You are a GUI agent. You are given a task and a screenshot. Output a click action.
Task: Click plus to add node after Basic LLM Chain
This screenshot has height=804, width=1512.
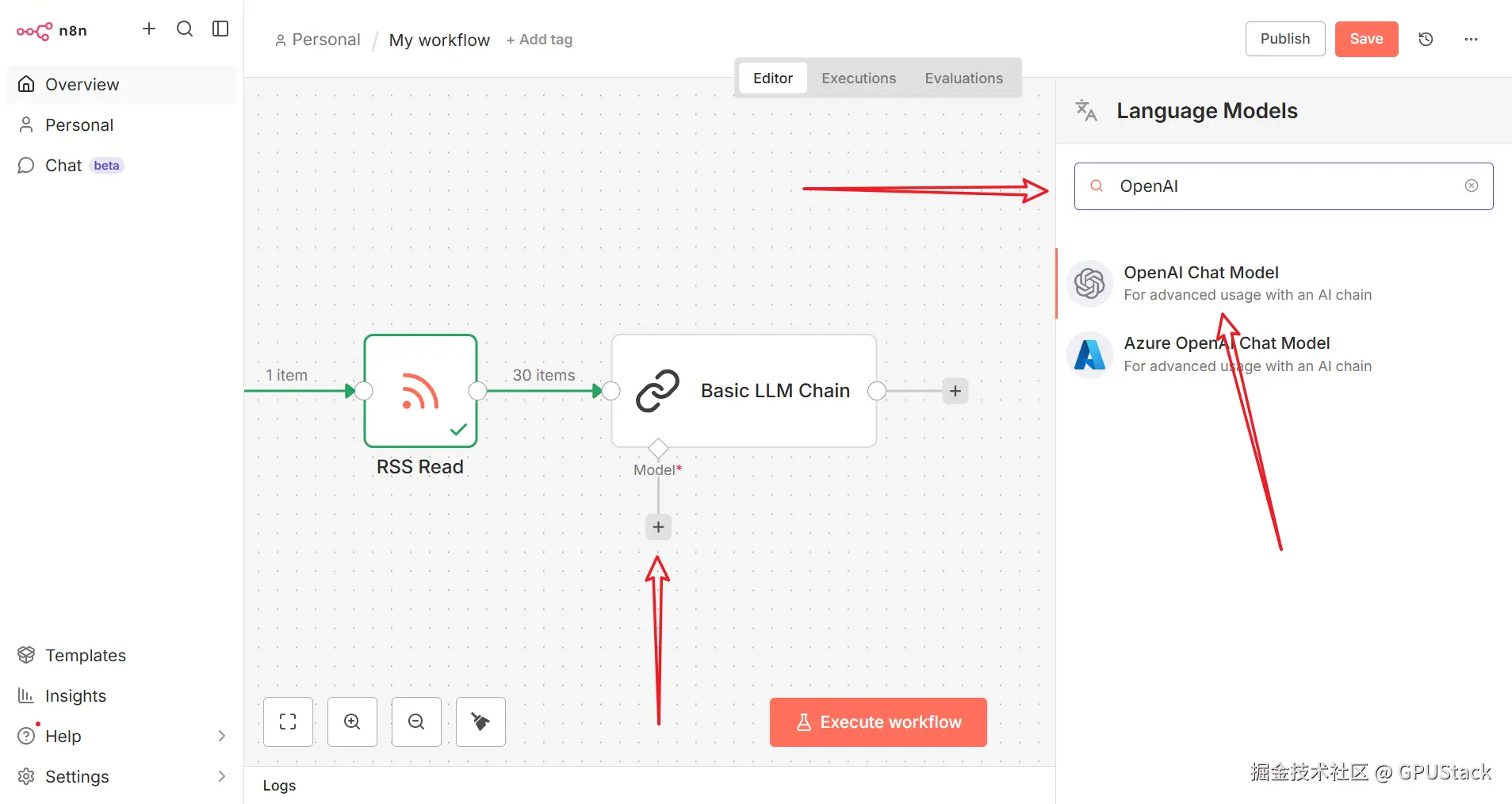pos(955,391)
